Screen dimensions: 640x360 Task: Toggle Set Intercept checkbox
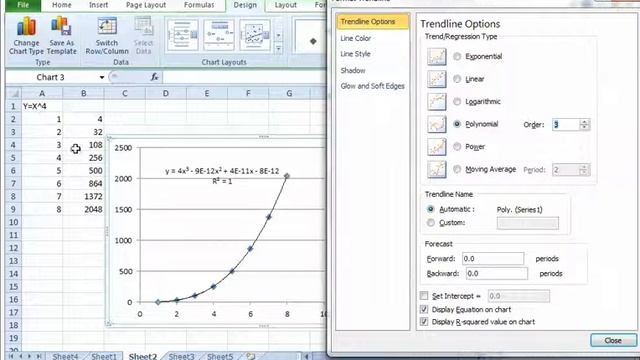point(424,296)
